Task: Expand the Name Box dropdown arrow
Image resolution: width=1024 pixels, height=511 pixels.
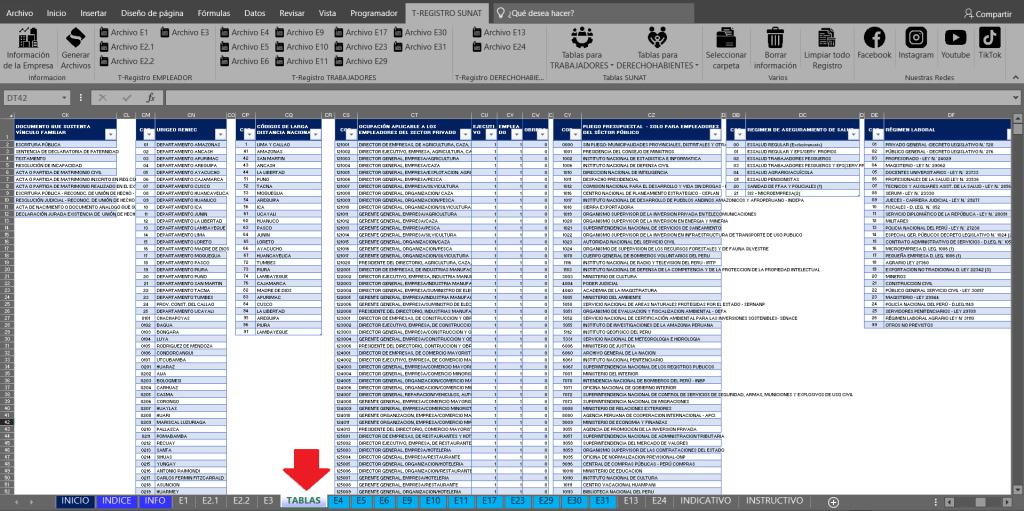Action: click(x=65, y=98)
